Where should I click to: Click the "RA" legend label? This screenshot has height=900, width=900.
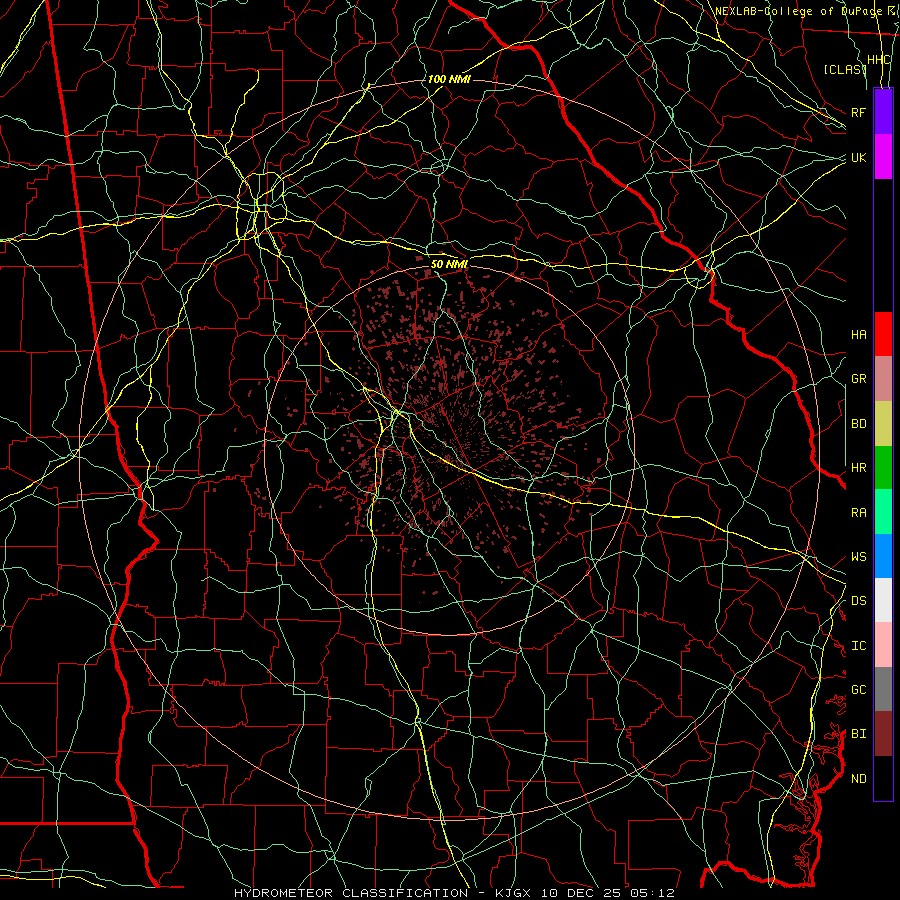coord(859,513)
